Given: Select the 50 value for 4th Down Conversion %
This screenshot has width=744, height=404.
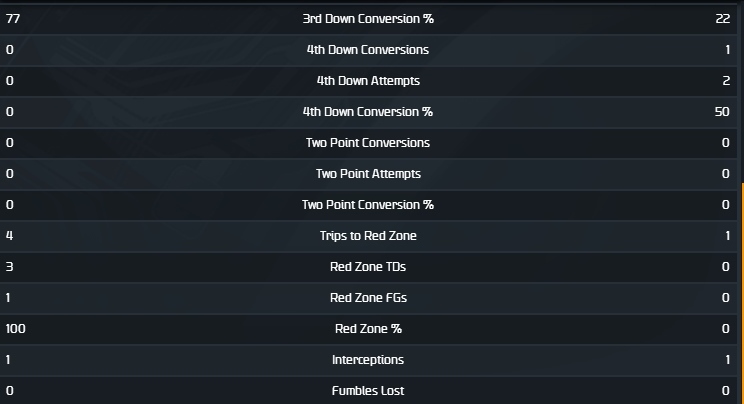Looking at the screenshot, I should [x=722, y=112].
